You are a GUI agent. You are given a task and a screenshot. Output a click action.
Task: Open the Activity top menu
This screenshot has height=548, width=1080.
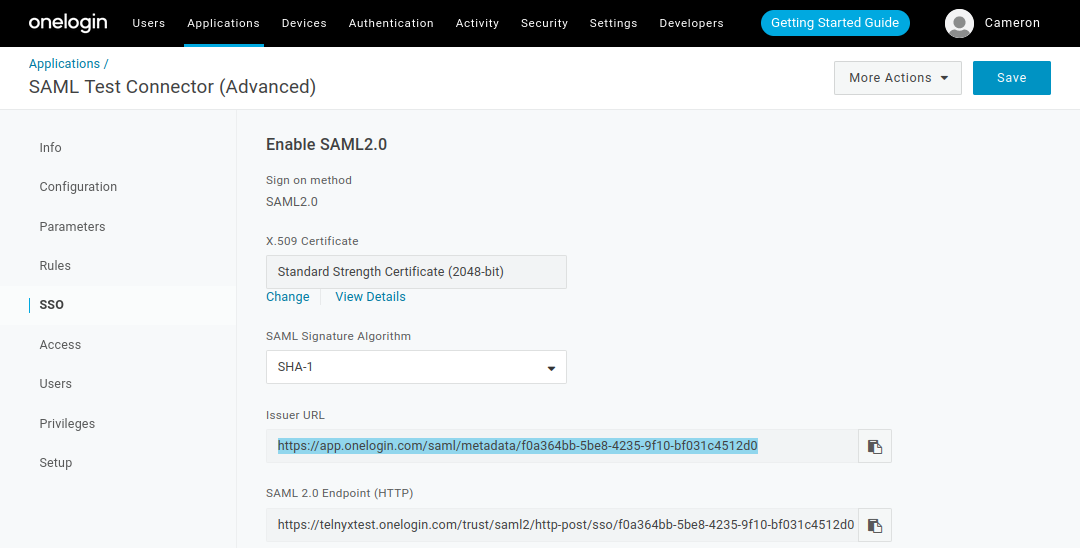pos(477,23)
